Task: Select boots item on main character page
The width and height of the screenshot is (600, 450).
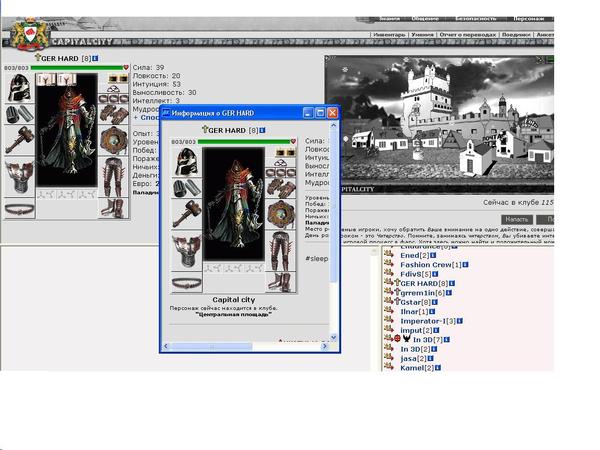Action: 113,208
